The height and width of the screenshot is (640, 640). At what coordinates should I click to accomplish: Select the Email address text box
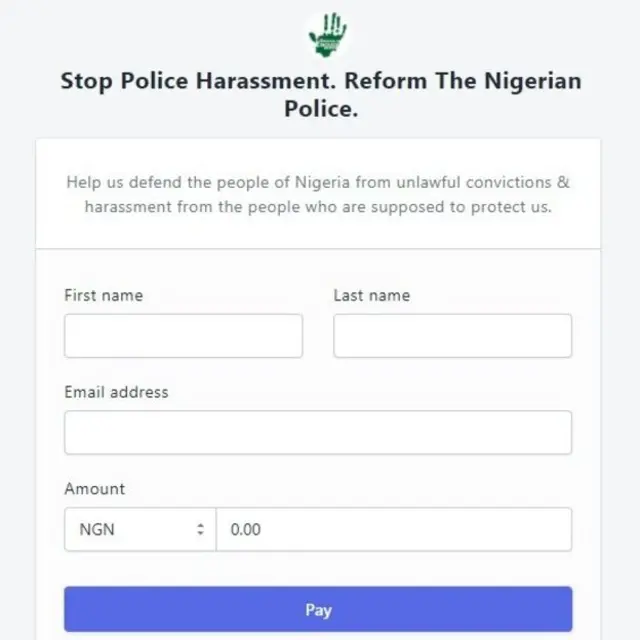pos(318,433)
